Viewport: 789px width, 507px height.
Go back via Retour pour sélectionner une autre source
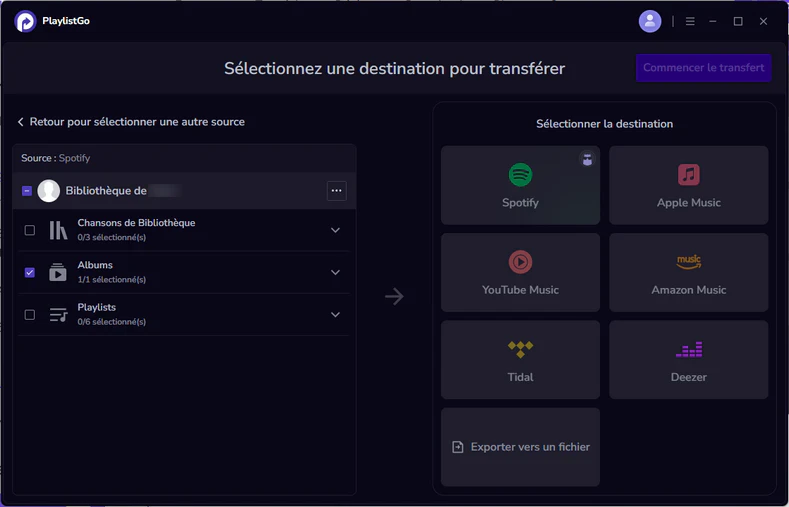pos(131,122)
